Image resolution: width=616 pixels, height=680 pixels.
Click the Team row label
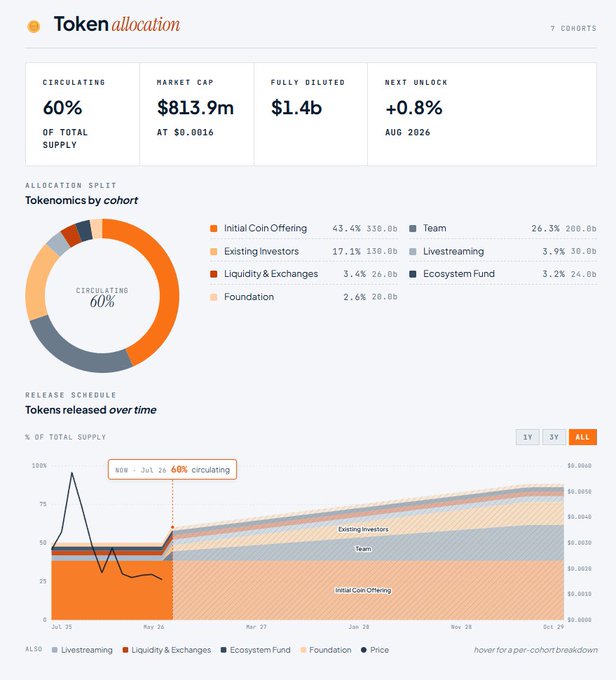(x=434, y=228)
